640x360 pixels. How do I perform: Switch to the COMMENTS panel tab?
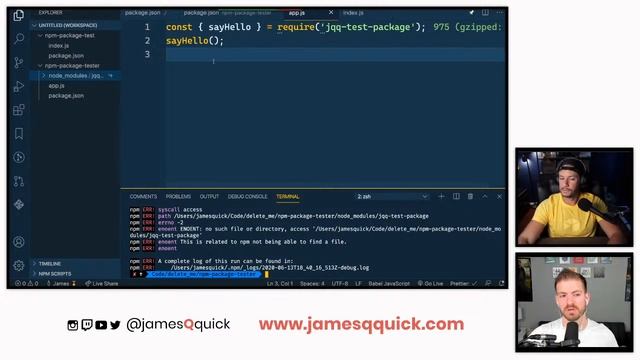coord(143,196)
